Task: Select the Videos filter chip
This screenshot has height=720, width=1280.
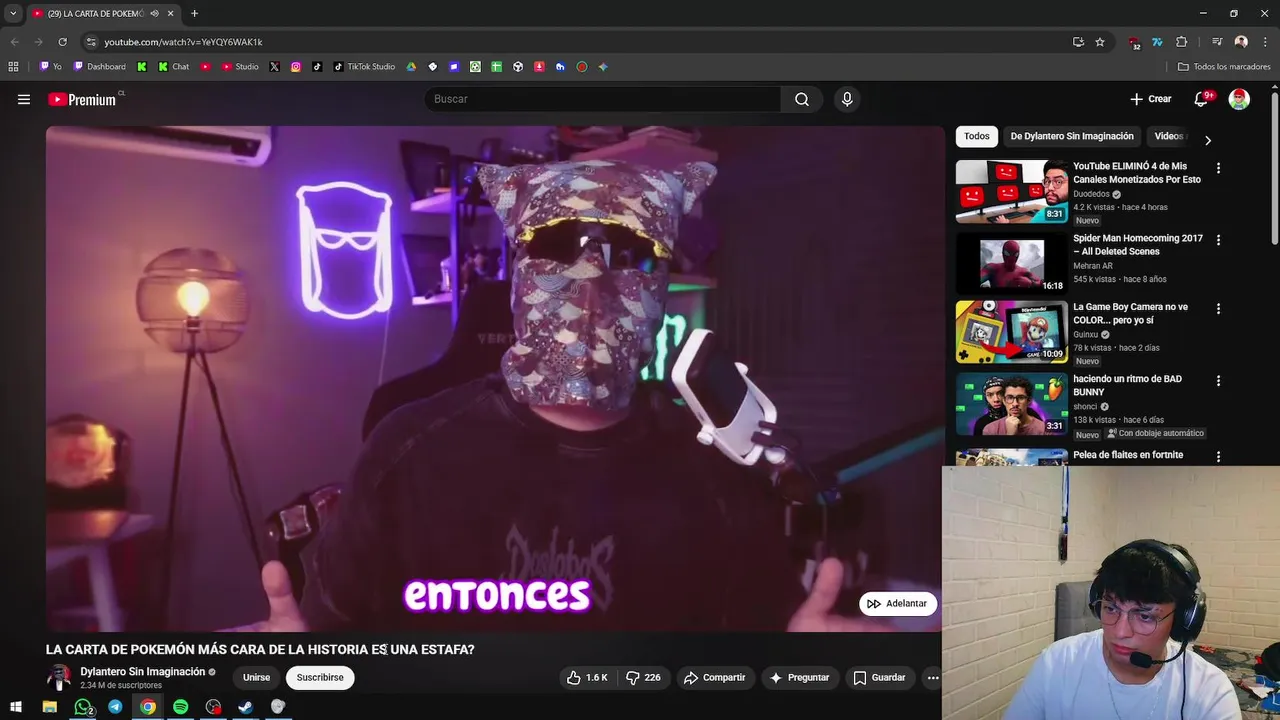Action: click(x=1168, y=136)
